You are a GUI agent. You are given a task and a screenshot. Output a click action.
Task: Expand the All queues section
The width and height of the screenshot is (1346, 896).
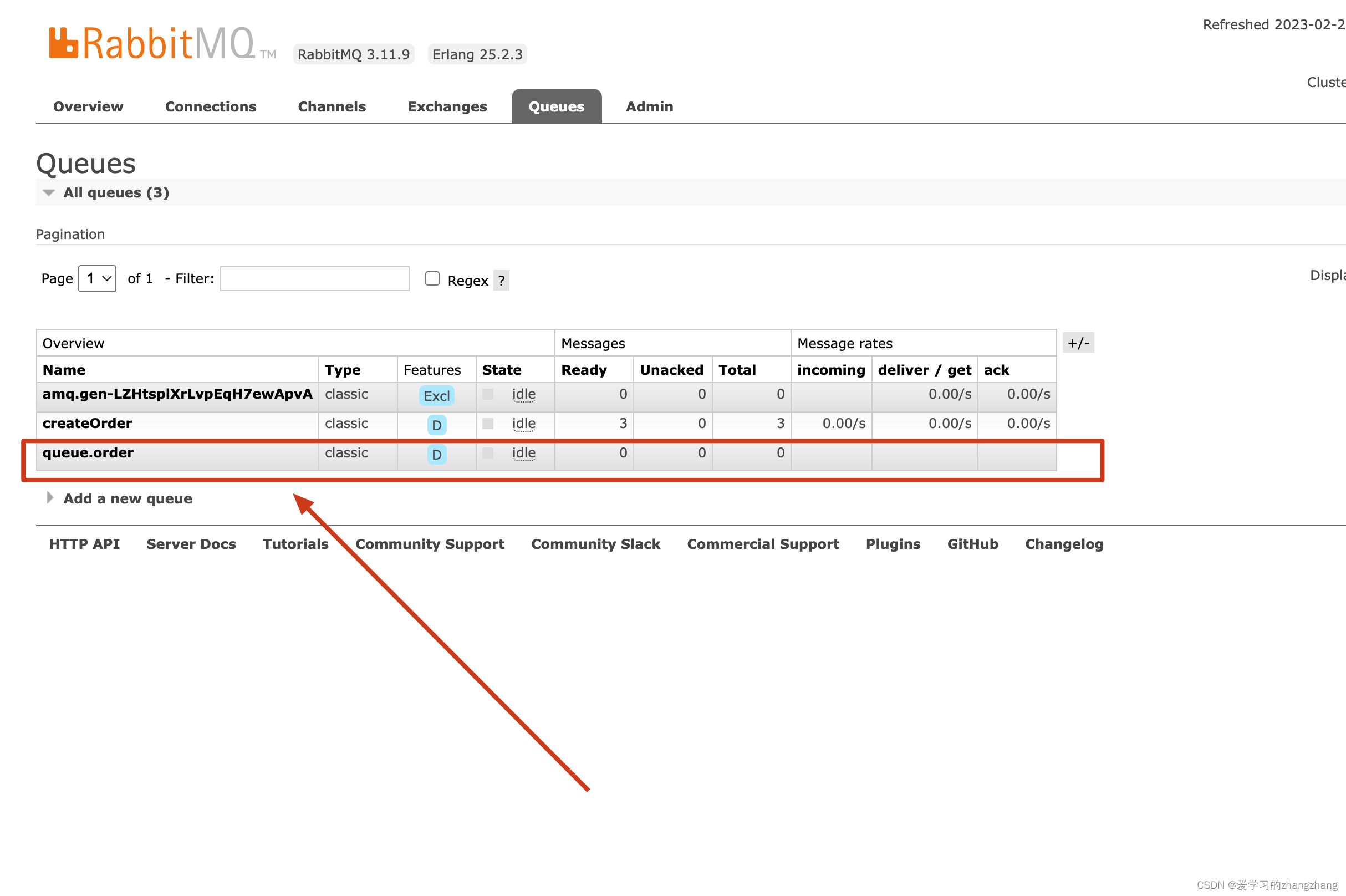tap(48, 193)
